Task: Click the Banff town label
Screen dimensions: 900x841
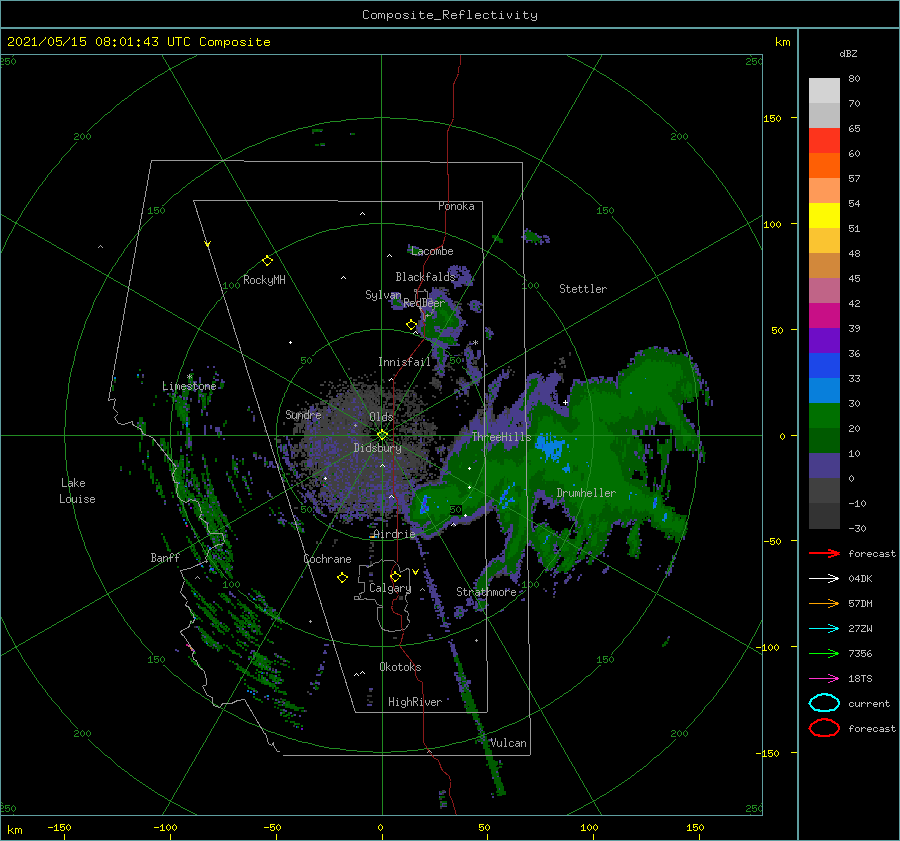Action: point(165,558)
